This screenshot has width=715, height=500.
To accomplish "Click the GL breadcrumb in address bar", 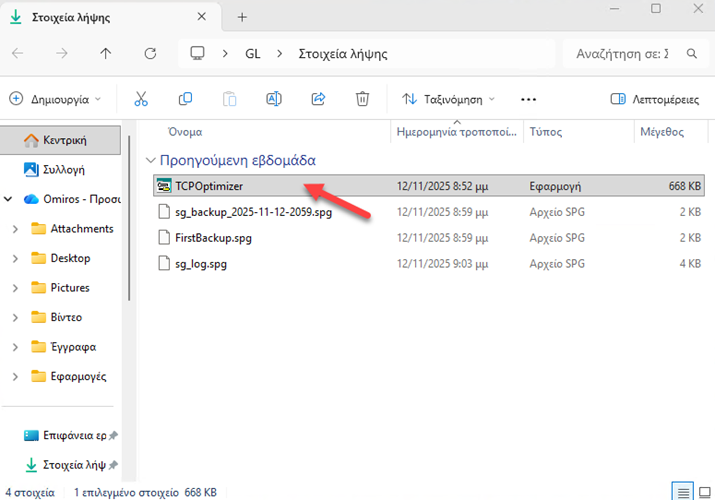I will coord(253,53).
